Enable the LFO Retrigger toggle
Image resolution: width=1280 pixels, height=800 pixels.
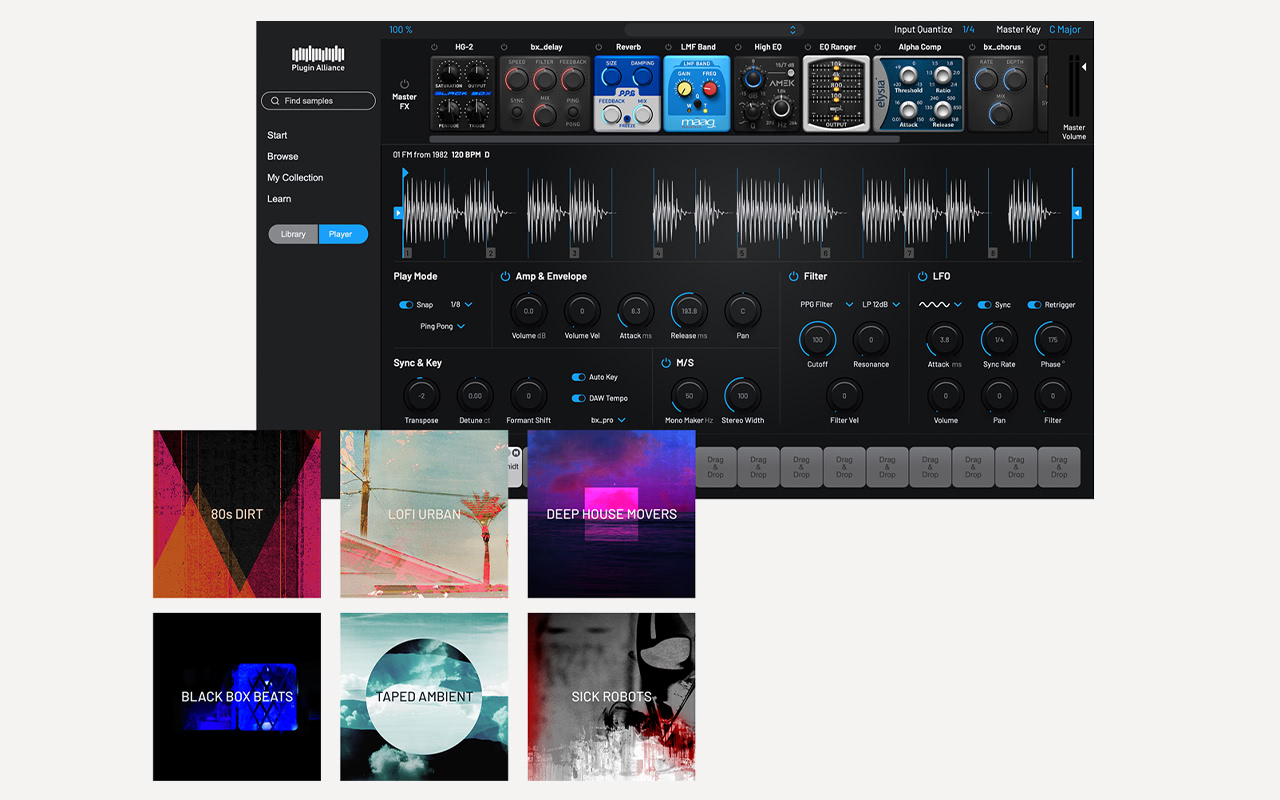pyautogui.click(x=1037, y=305)
